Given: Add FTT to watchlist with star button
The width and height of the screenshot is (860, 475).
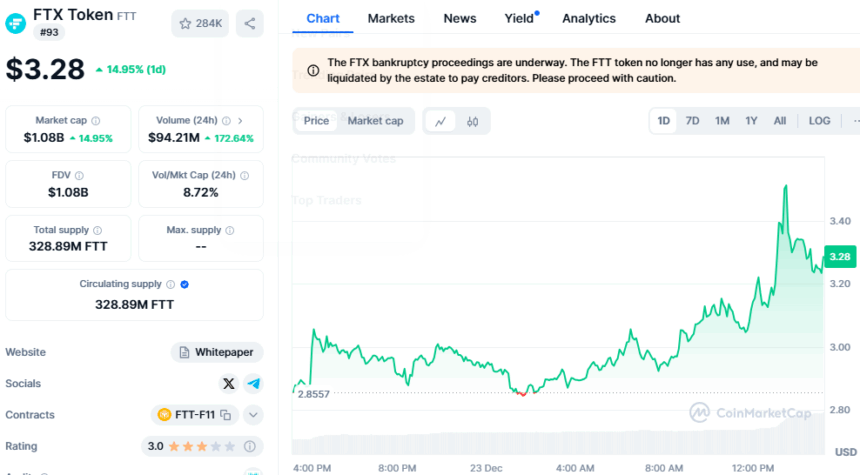Looking at the screenshot, I should tap(200, 23).
